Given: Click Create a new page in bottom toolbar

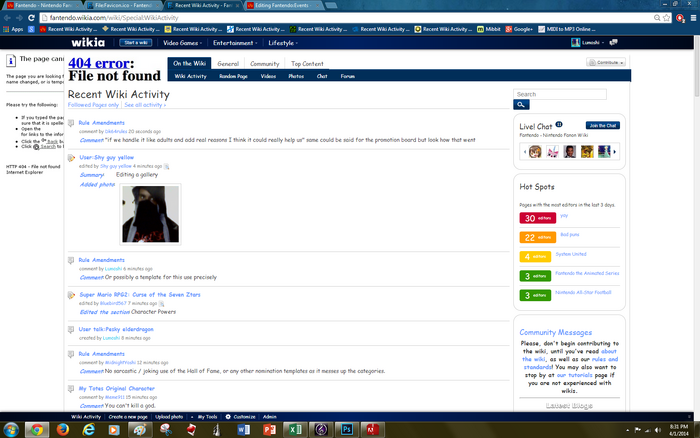Looking at the screenshot, I should tap(128, 417).
